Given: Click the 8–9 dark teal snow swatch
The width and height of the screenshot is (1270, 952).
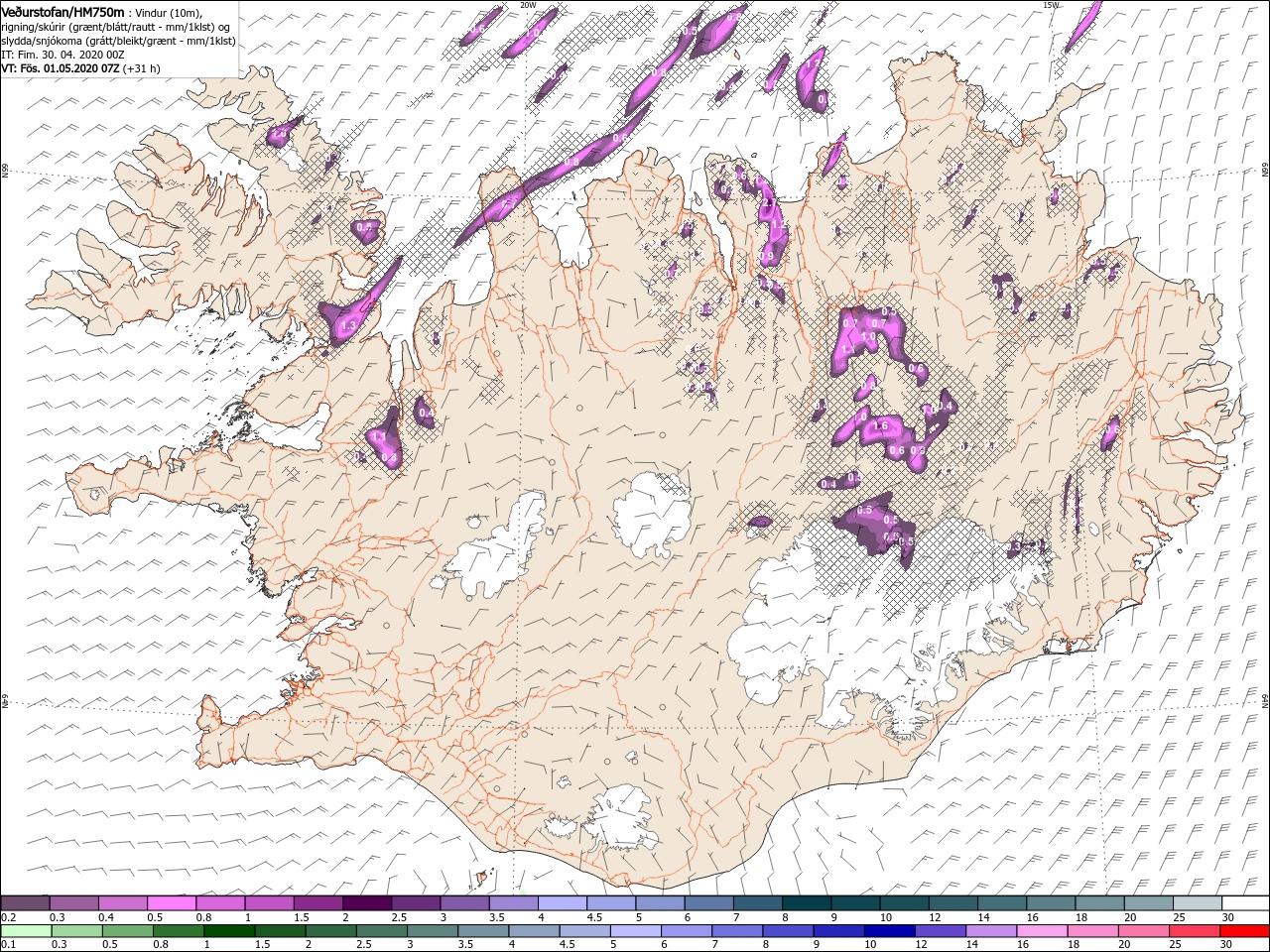Looking at the screenshot, I should (807, 902).
